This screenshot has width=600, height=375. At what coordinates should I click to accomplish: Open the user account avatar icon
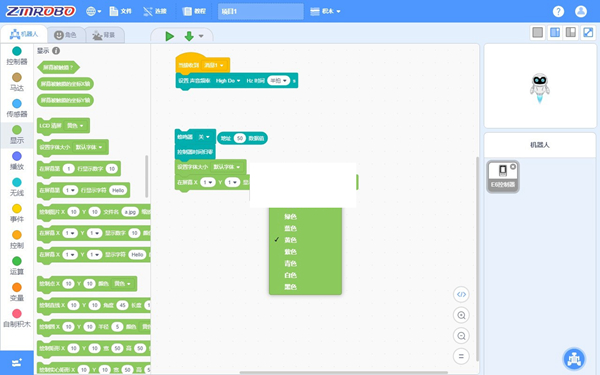click(x=581, y=11)
